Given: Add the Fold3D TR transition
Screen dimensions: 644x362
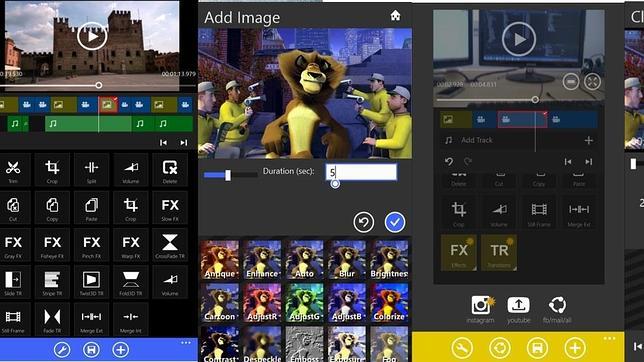Looking at the screenshot, I should coord(131,282).
